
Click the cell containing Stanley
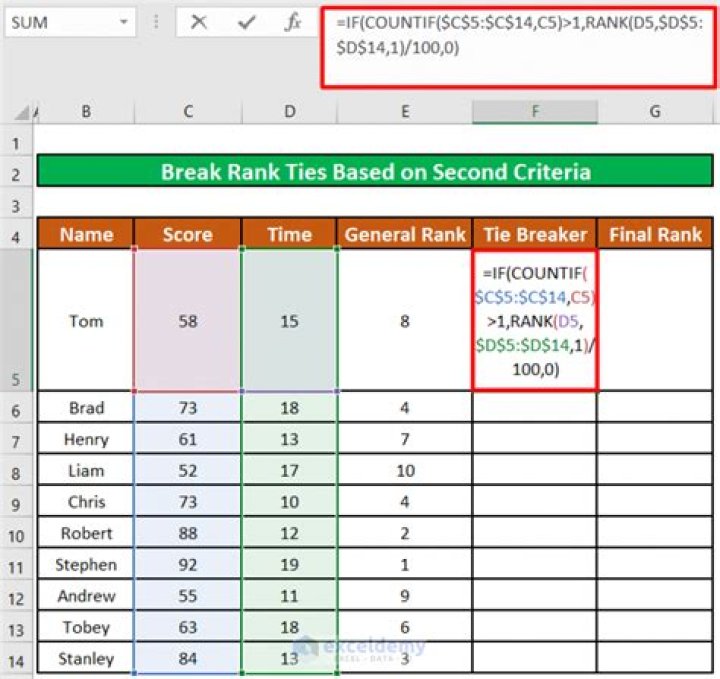[86, 658]
